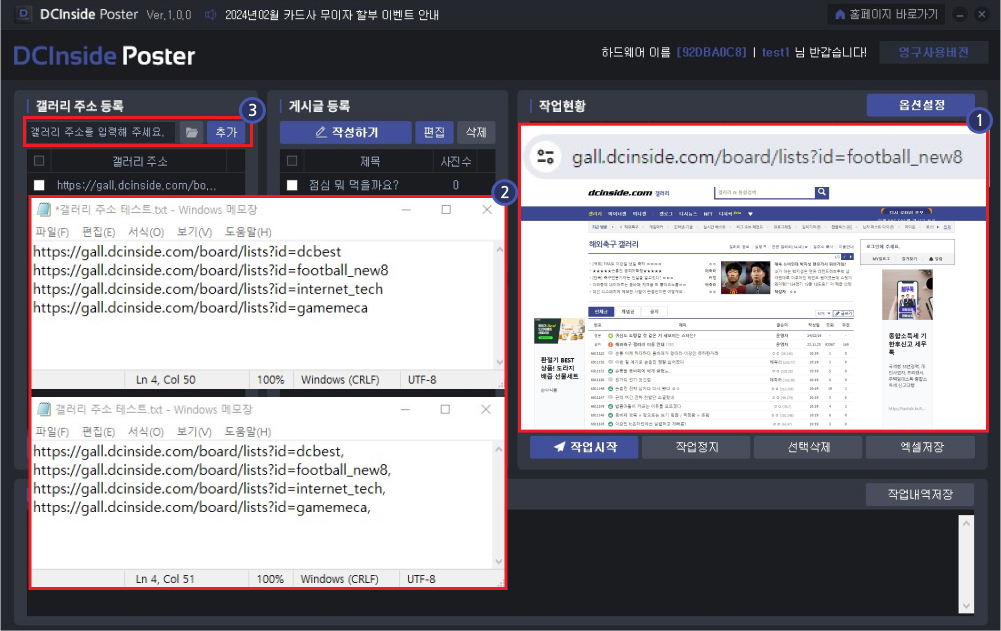Screen dimensions: 1001x631
Task: Click hardware ID [92DBA0C8] text
Action: pyautogui.click(x=711, y=52)
